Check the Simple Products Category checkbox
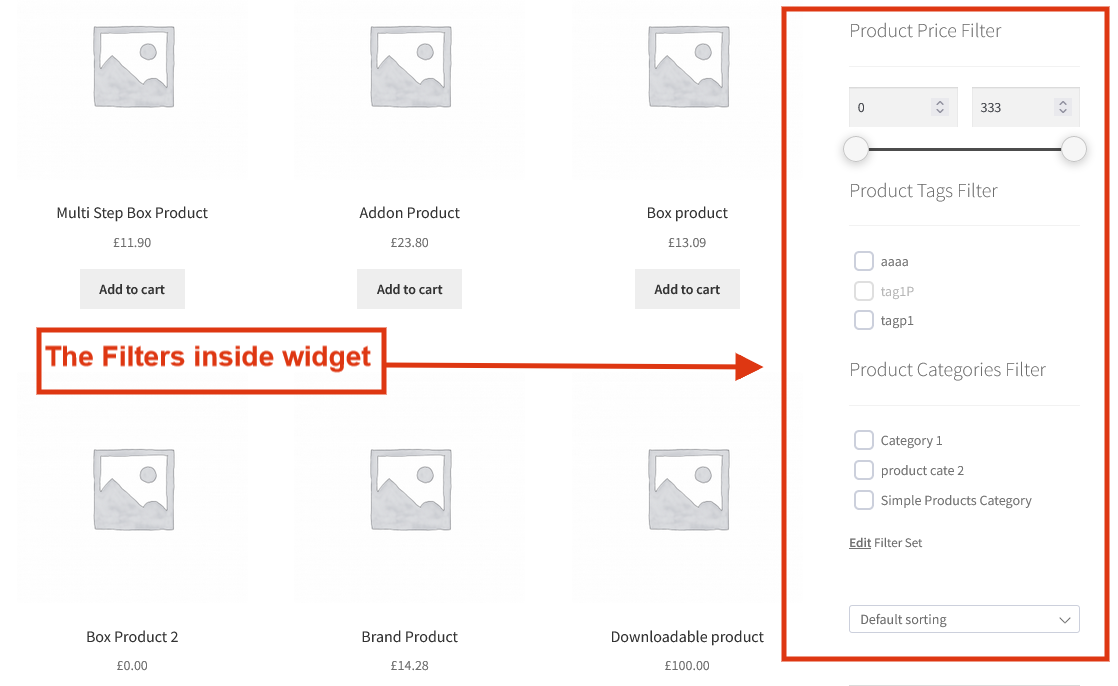The width and height of the screenshot is (1118, 686). 864,500
